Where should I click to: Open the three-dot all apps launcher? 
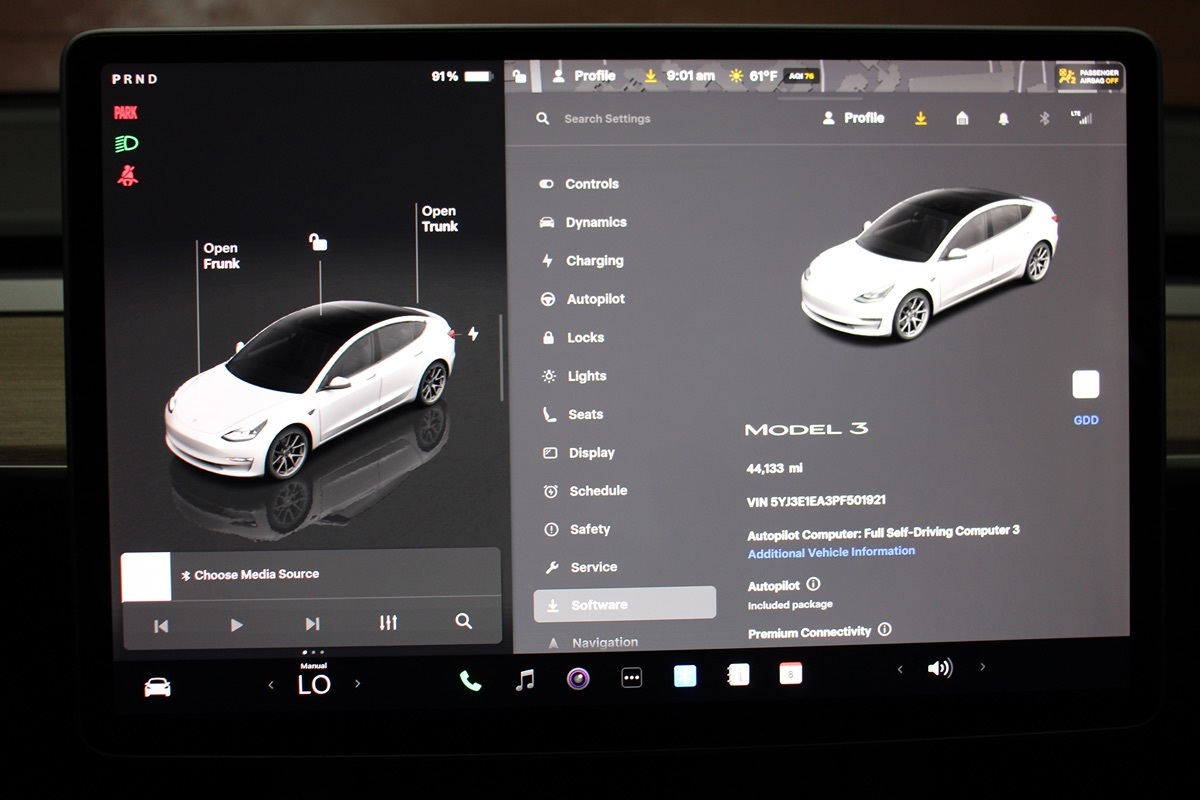click(x=632, y=678)
